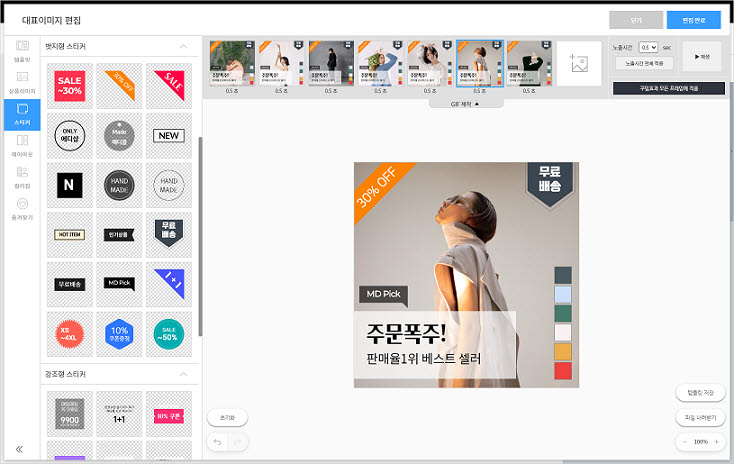This screenshot has width=734, height=464.
Task: Zoom out with the minus button
Action: [x=685, y=442]
